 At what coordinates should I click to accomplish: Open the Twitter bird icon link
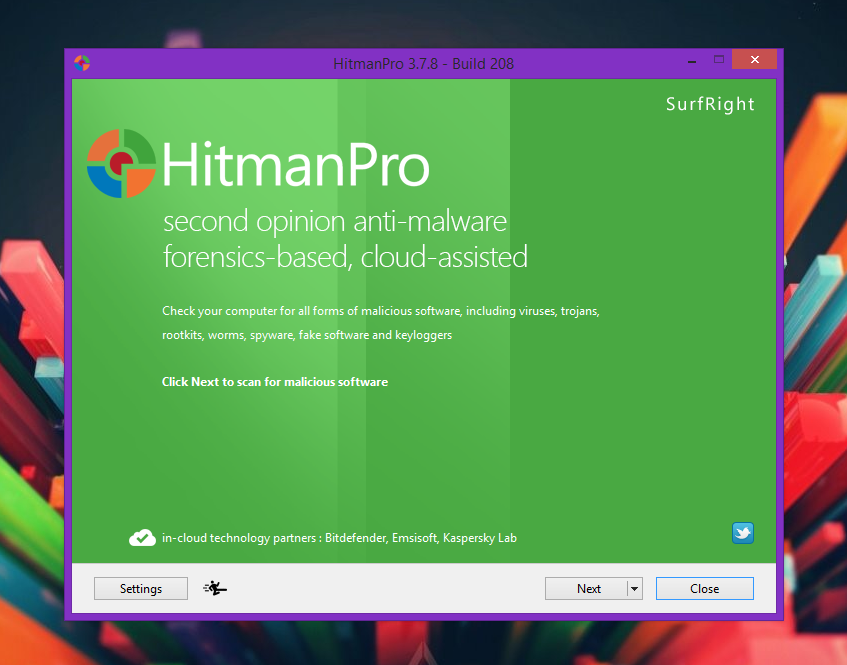pyautogui.click(x=743, y=533)
